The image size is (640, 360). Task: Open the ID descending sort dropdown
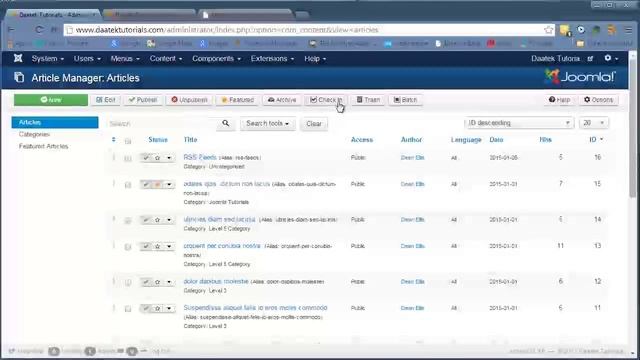tap(519, 123)
